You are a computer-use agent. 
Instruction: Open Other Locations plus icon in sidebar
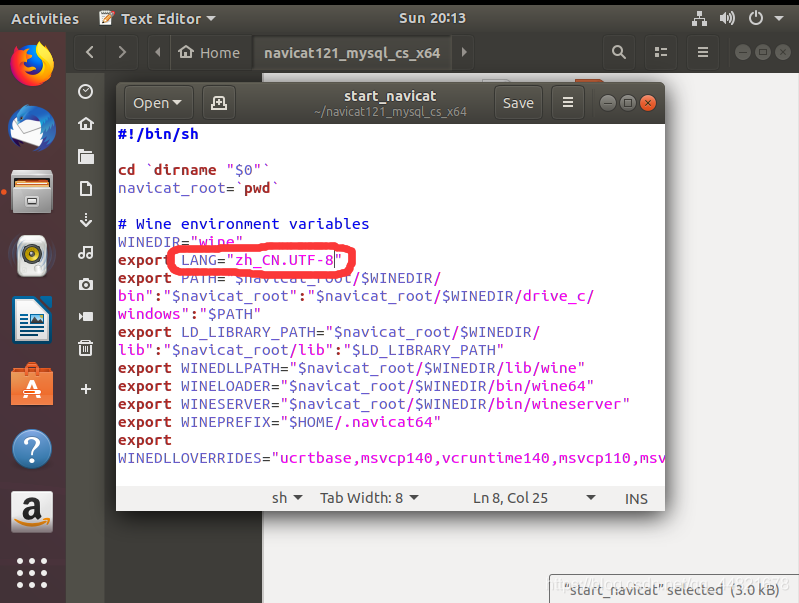click(x=86, y=389)
